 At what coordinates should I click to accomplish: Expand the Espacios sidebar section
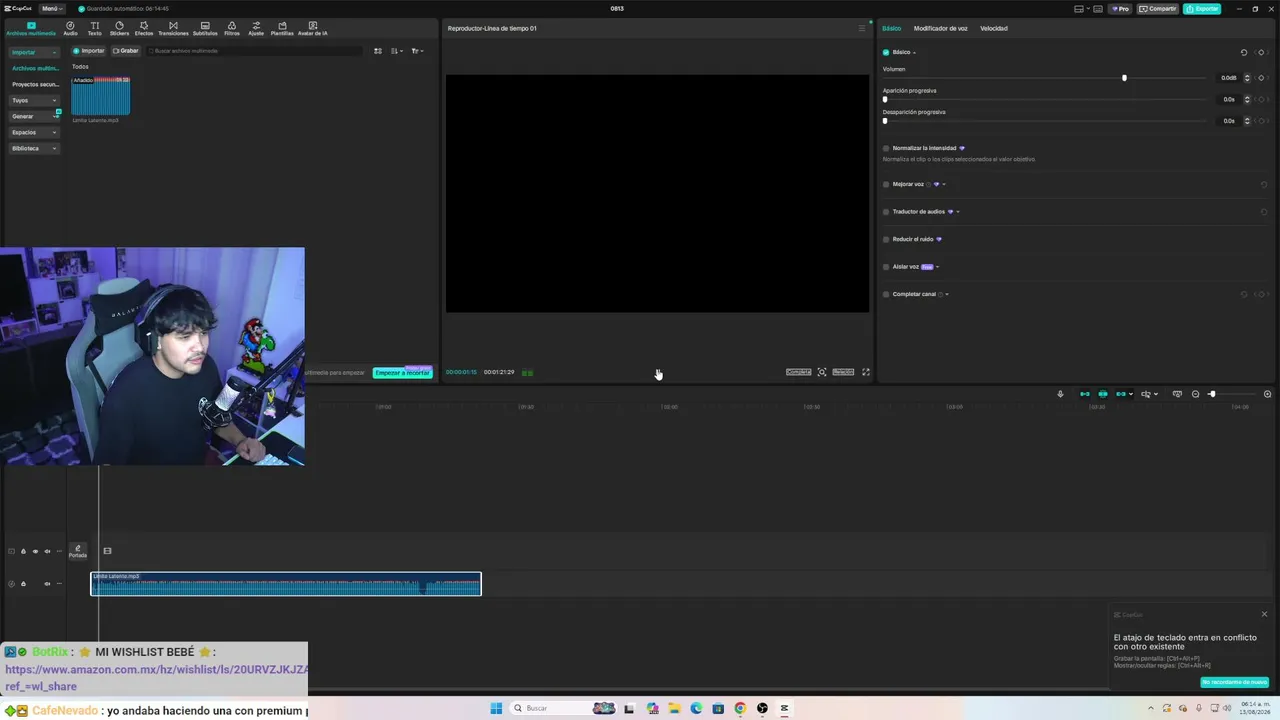pyautogui.click(x=33, y=132)
